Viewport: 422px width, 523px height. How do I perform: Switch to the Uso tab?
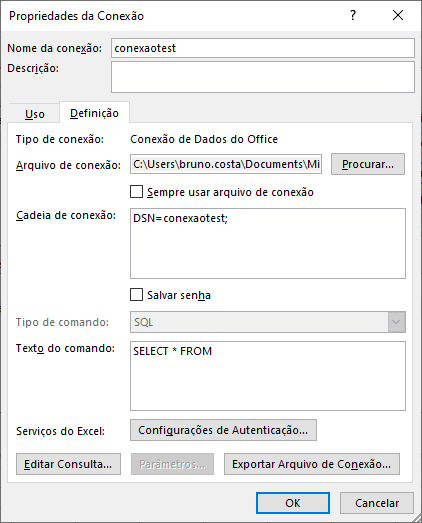point(35,114)
